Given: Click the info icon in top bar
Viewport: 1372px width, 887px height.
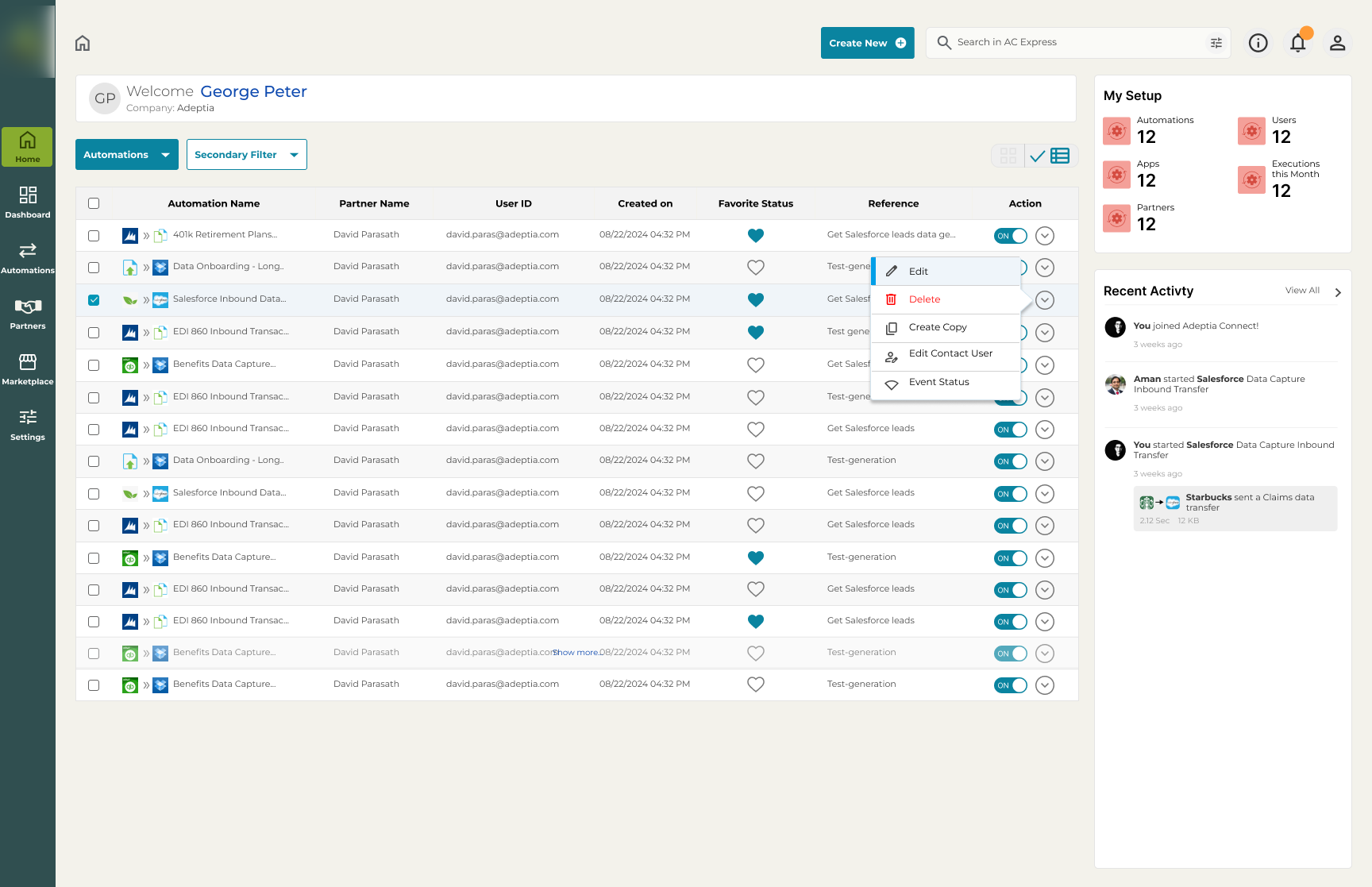Looking at the screenshot, I should coord(1258,43).
